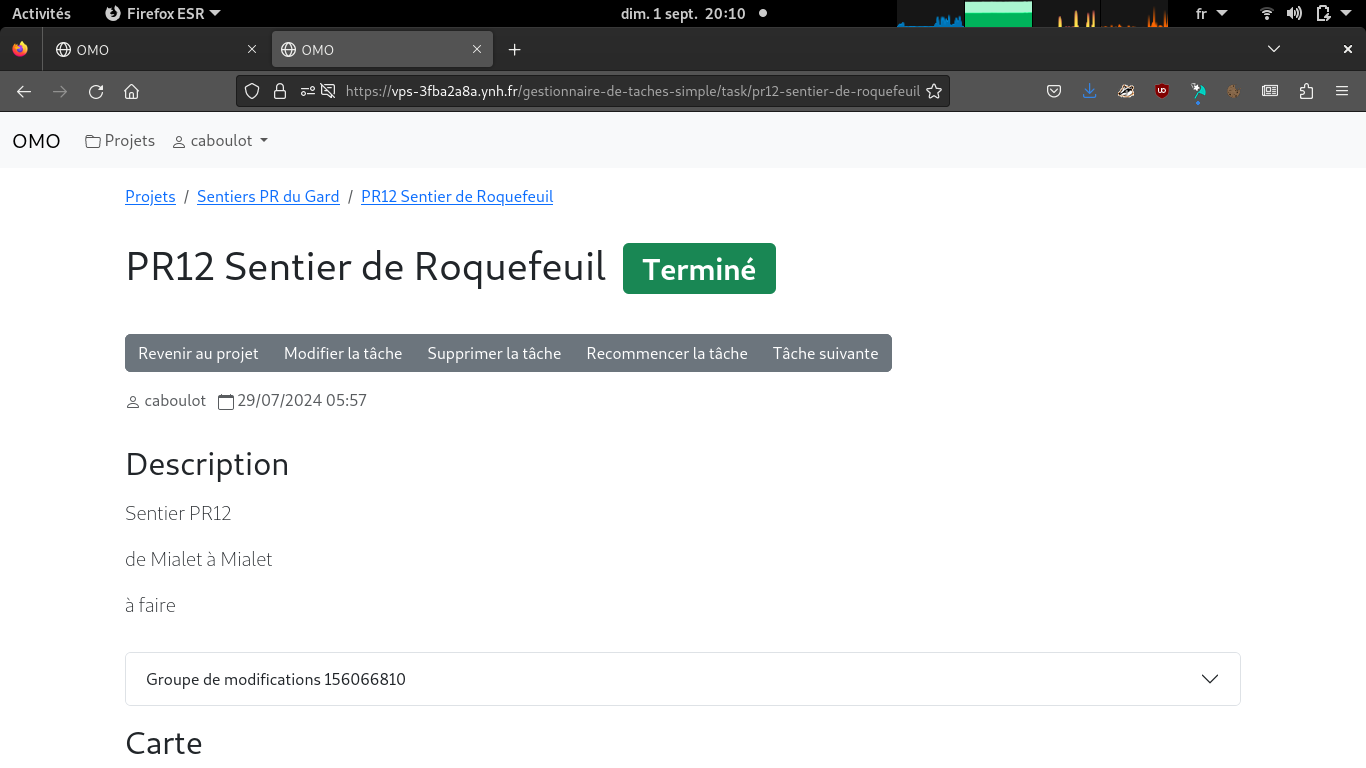The width and height of the screenshot is (1366, 768).
Task: Go to the browser home page
Action: coord(131,91)
